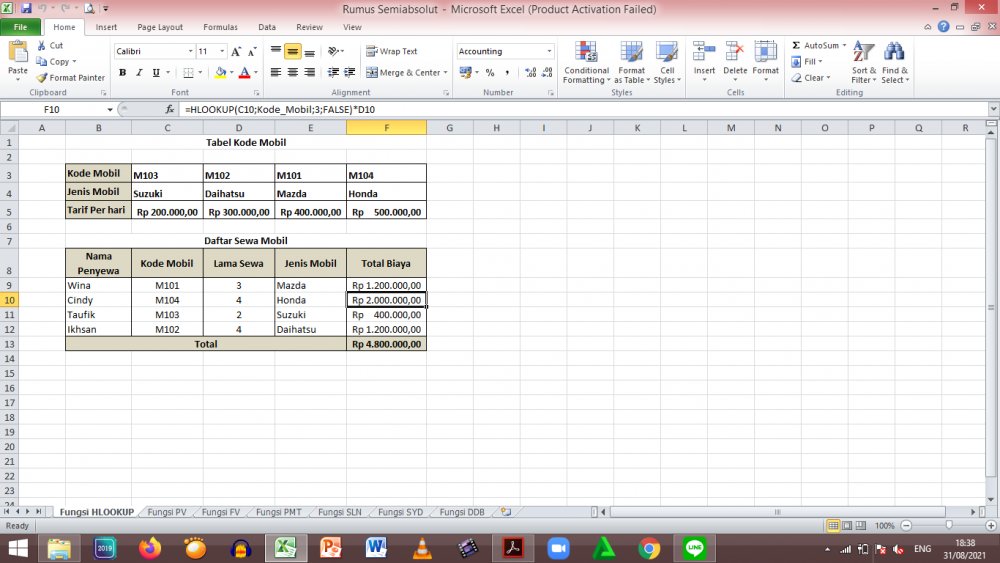Screen dimensions: 1000x563
Task: Toggle Bold formatting
Action: (122, 73)
